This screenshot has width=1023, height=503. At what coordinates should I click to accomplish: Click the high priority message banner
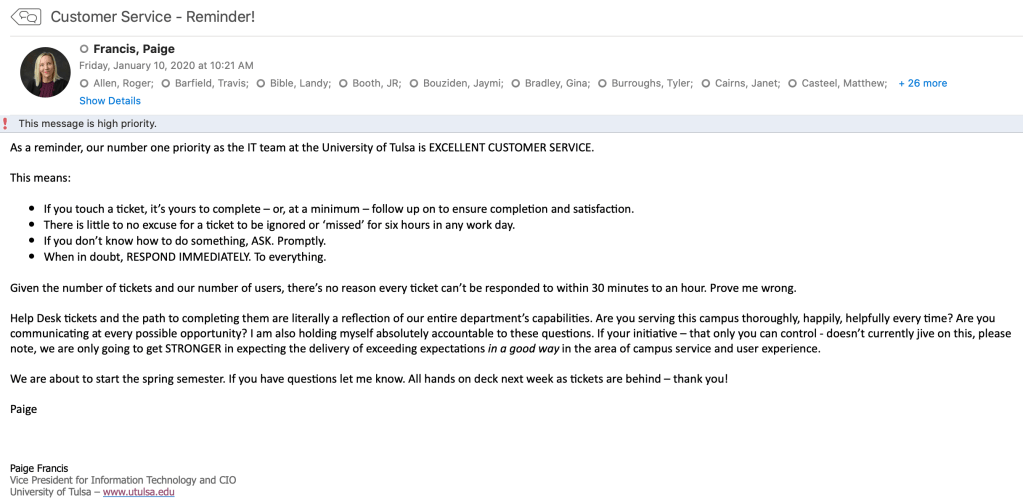(88, 124)
